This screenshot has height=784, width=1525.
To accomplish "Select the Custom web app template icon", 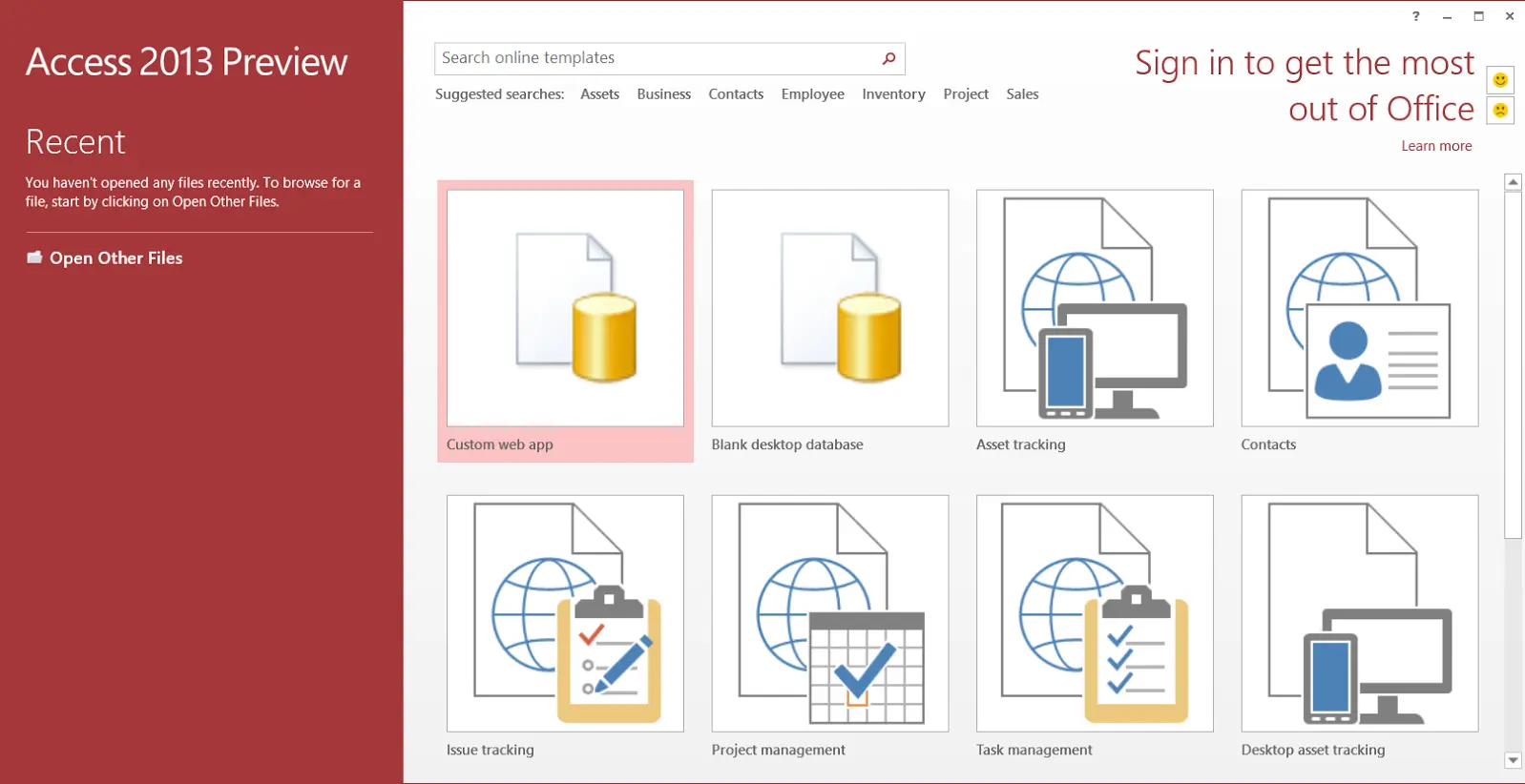I will [x=565, y=308].
